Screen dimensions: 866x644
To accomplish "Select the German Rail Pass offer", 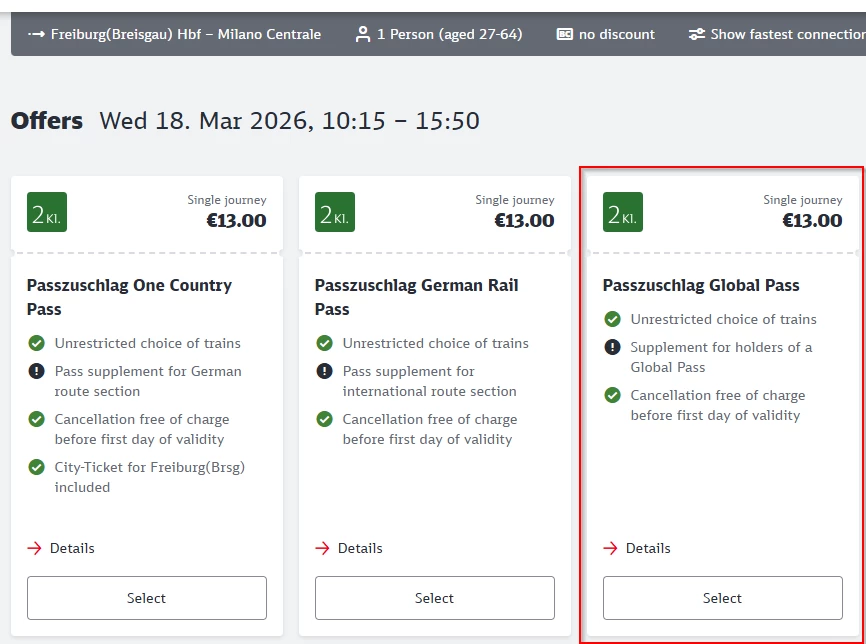I will pos(435,598).
